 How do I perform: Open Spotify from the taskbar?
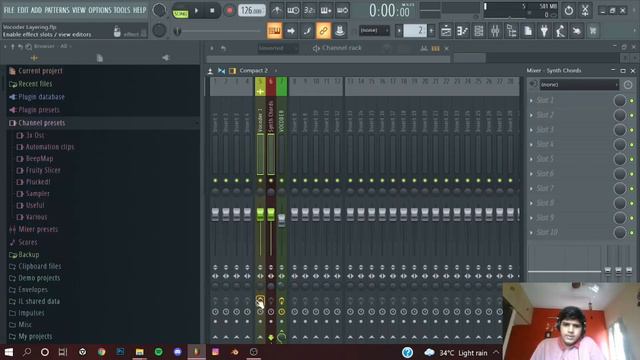158,352
